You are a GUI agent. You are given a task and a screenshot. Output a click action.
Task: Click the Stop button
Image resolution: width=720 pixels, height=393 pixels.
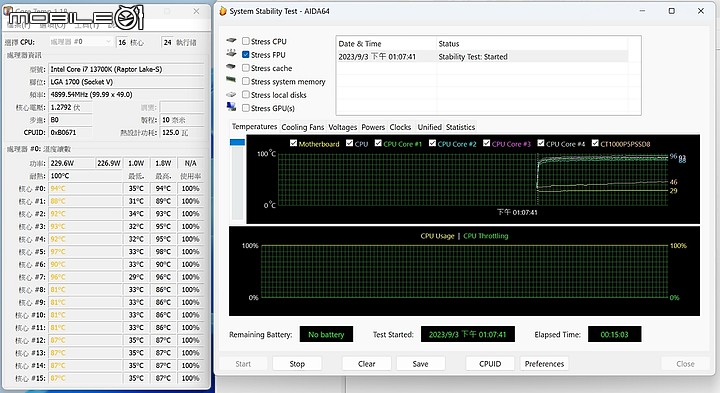297,364
